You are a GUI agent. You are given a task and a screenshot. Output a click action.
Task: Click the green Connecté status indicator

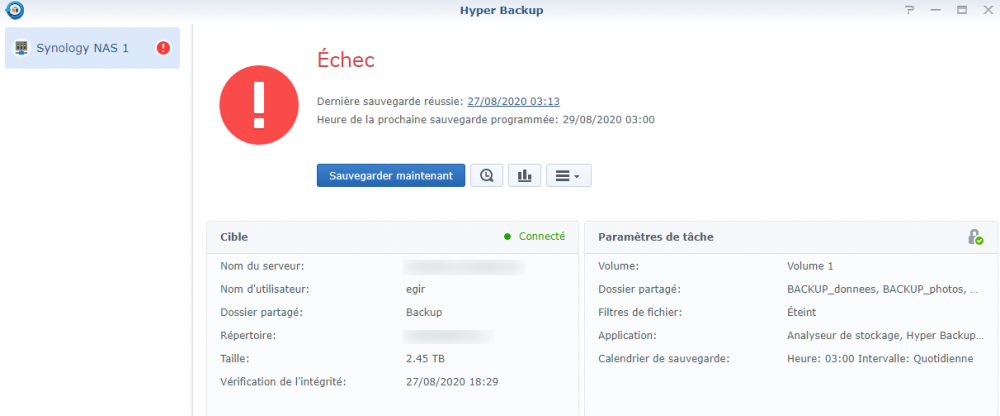tap(534, 236)
